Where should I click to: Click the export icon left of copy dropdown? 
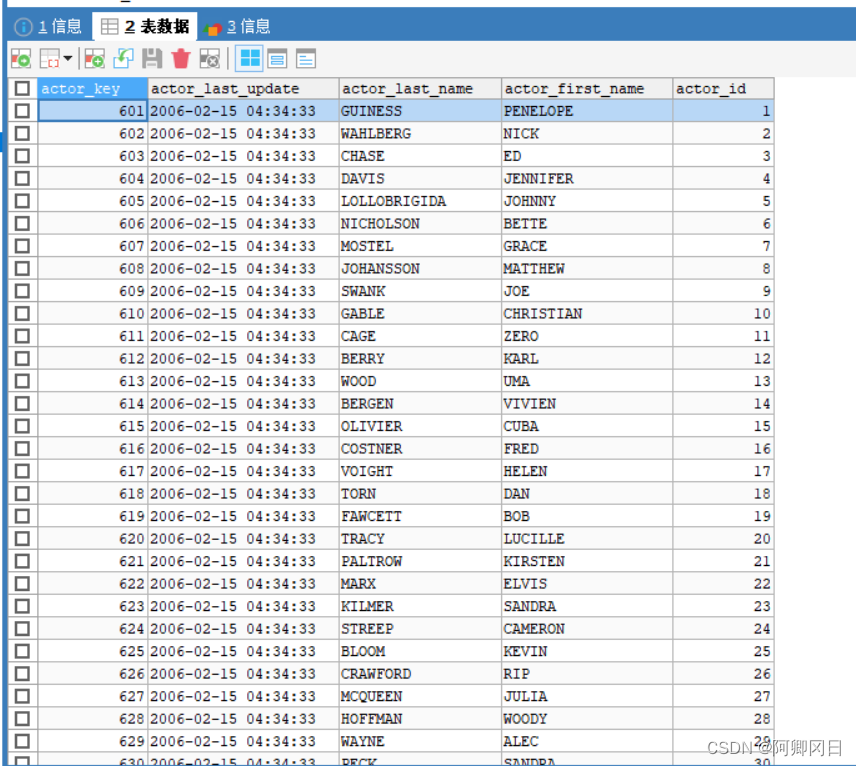pyautogui.click(x=20, y=59)
